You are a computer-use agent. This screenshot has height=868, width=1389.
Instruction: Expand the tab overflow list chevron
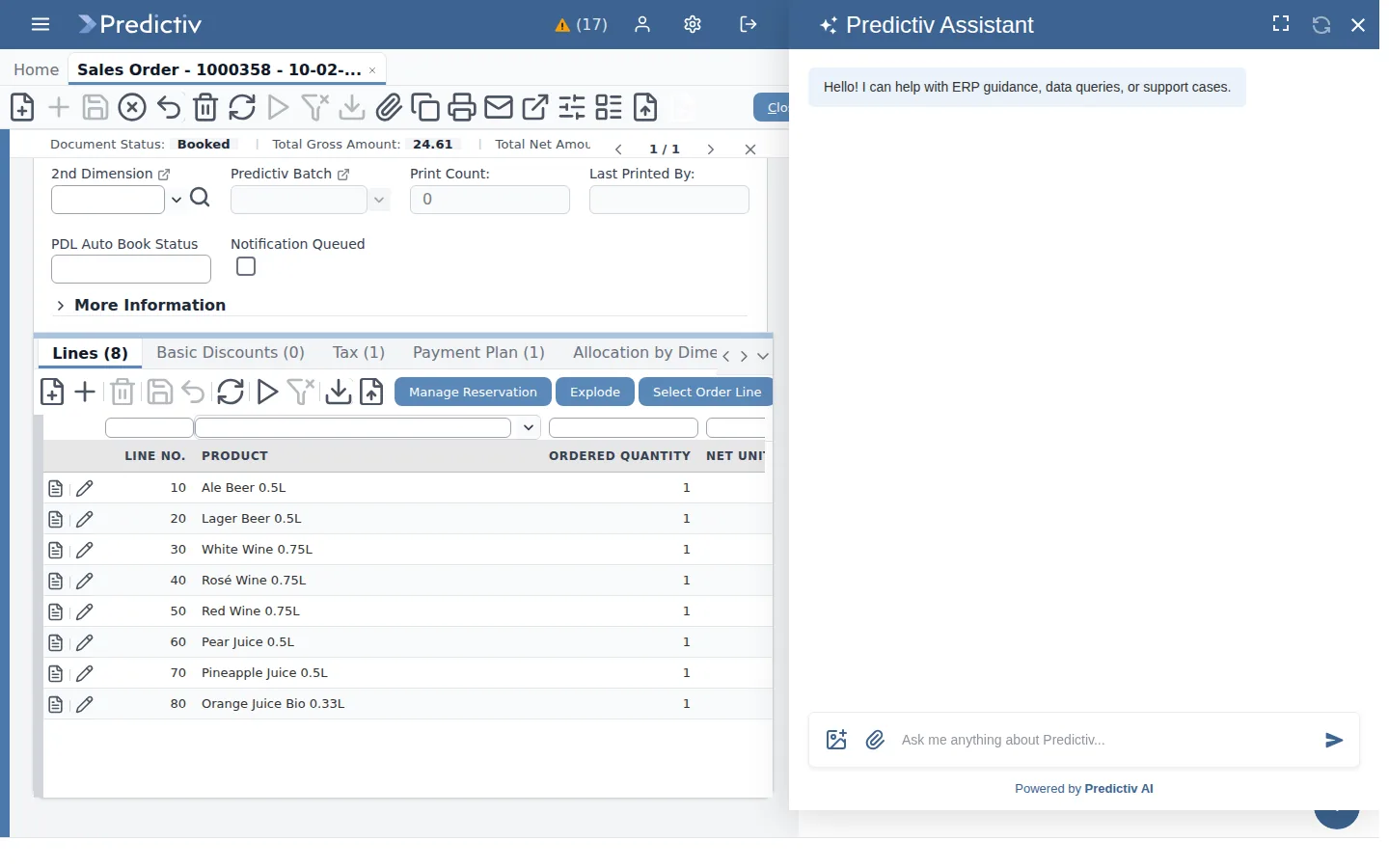pyautogui.click(x=763, y=356)
